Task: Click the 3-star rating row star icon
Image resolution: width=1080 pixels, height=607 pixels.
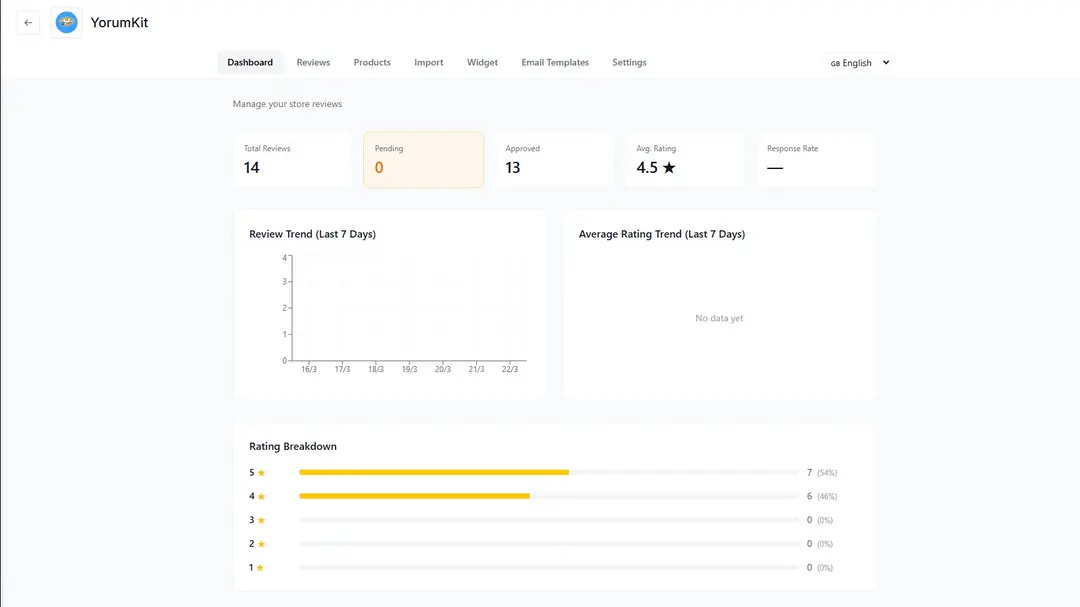Action: (261, 520)
